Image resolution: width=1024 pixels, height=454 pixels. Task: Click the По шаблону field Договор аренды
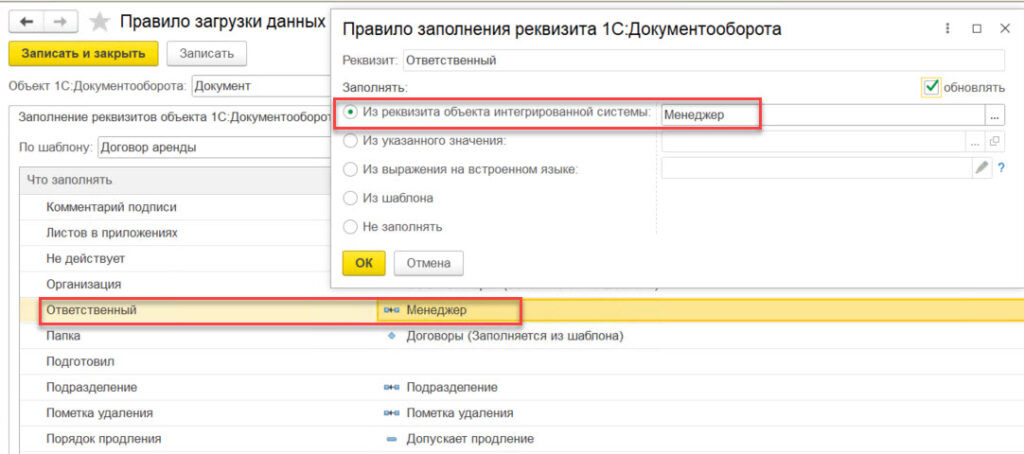215,147
